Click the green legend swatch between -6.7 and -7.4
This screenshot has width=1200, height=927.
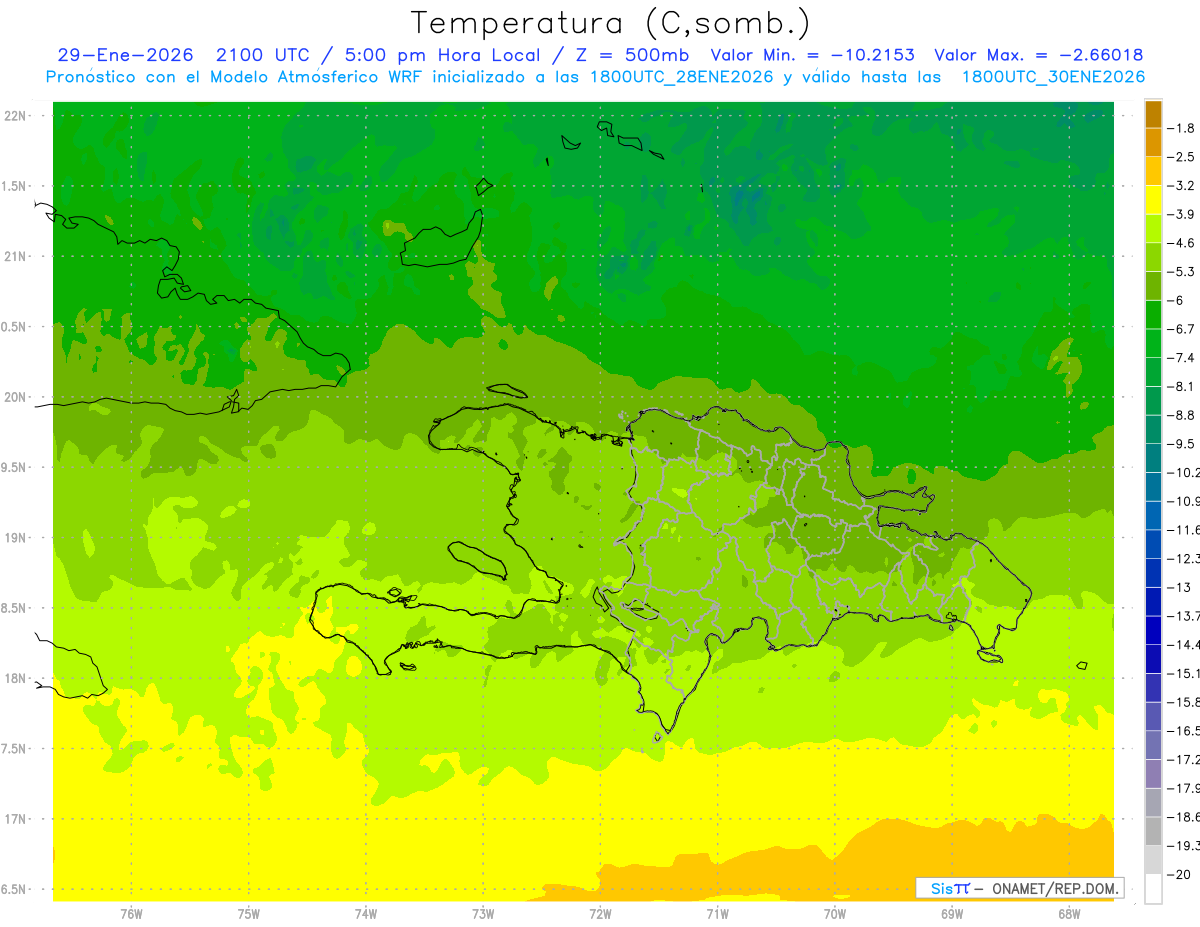(1153, 343)
